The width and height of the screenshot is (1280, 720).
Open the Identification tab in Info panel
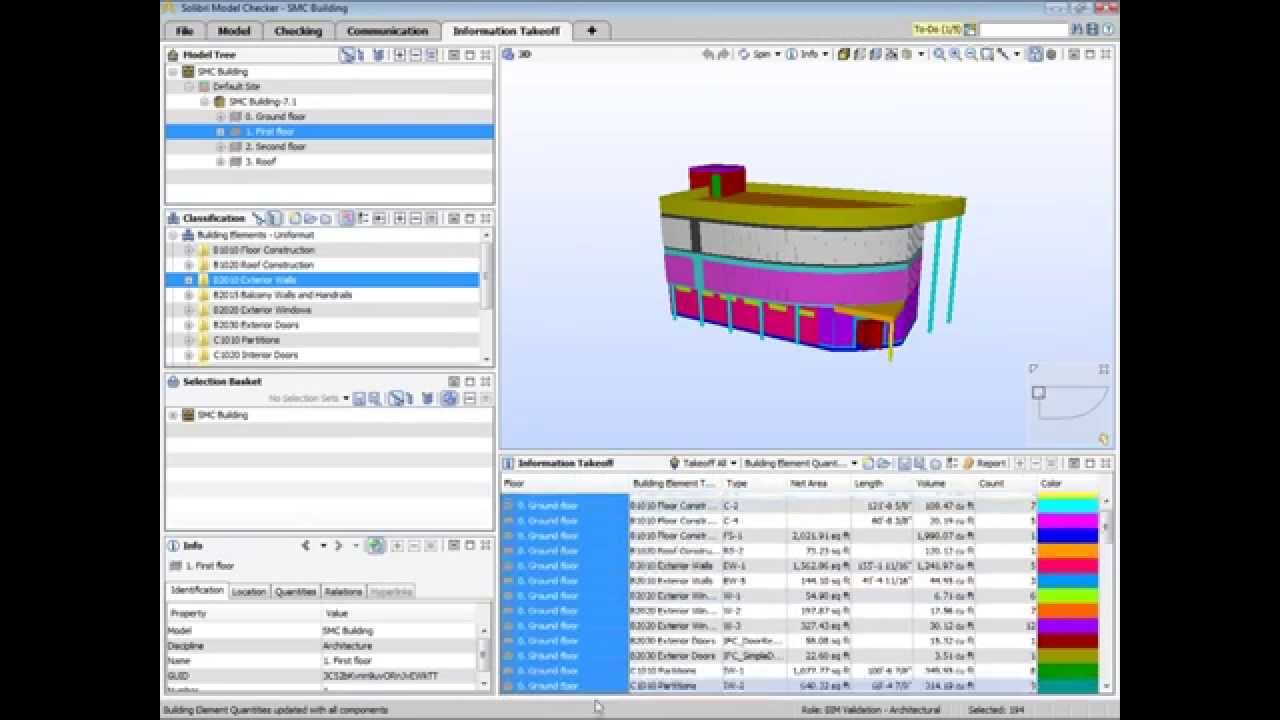pyautogui.click(x=196, y=591)
